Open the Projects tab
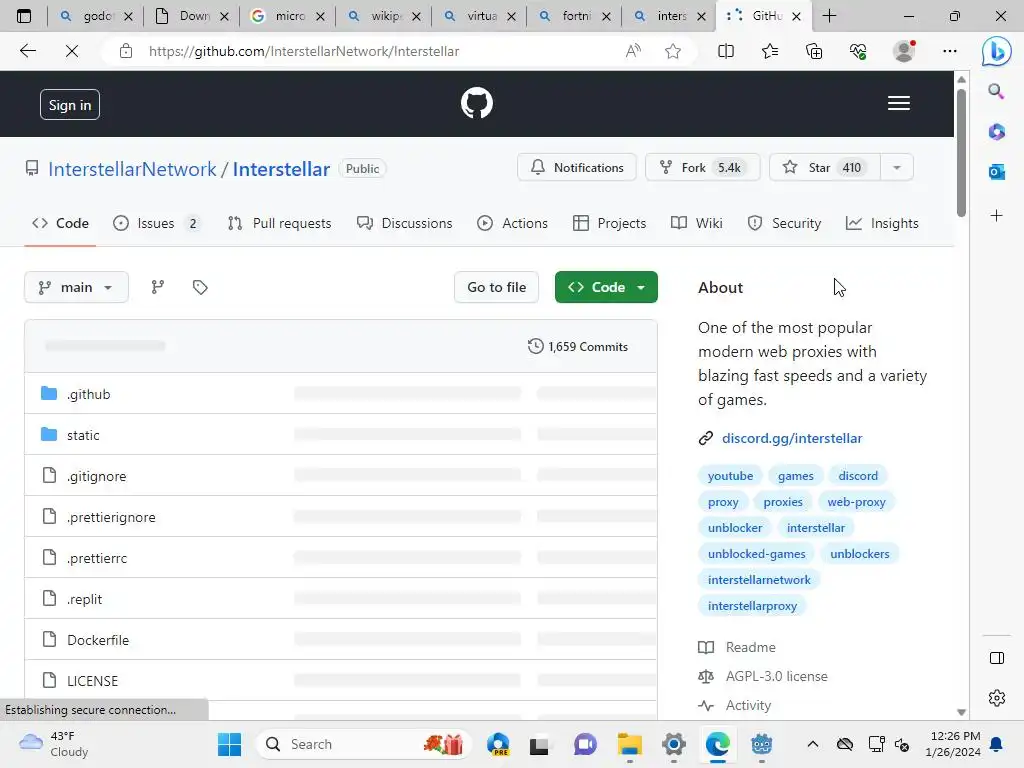The height and width of the screenshot is (768, 1024). 609,223
